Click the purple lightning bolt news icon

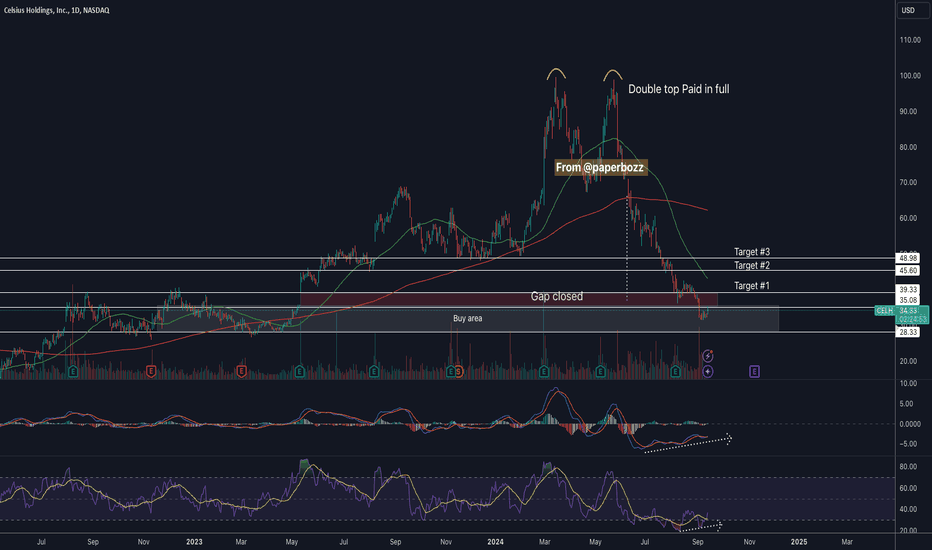coord(708,356)
